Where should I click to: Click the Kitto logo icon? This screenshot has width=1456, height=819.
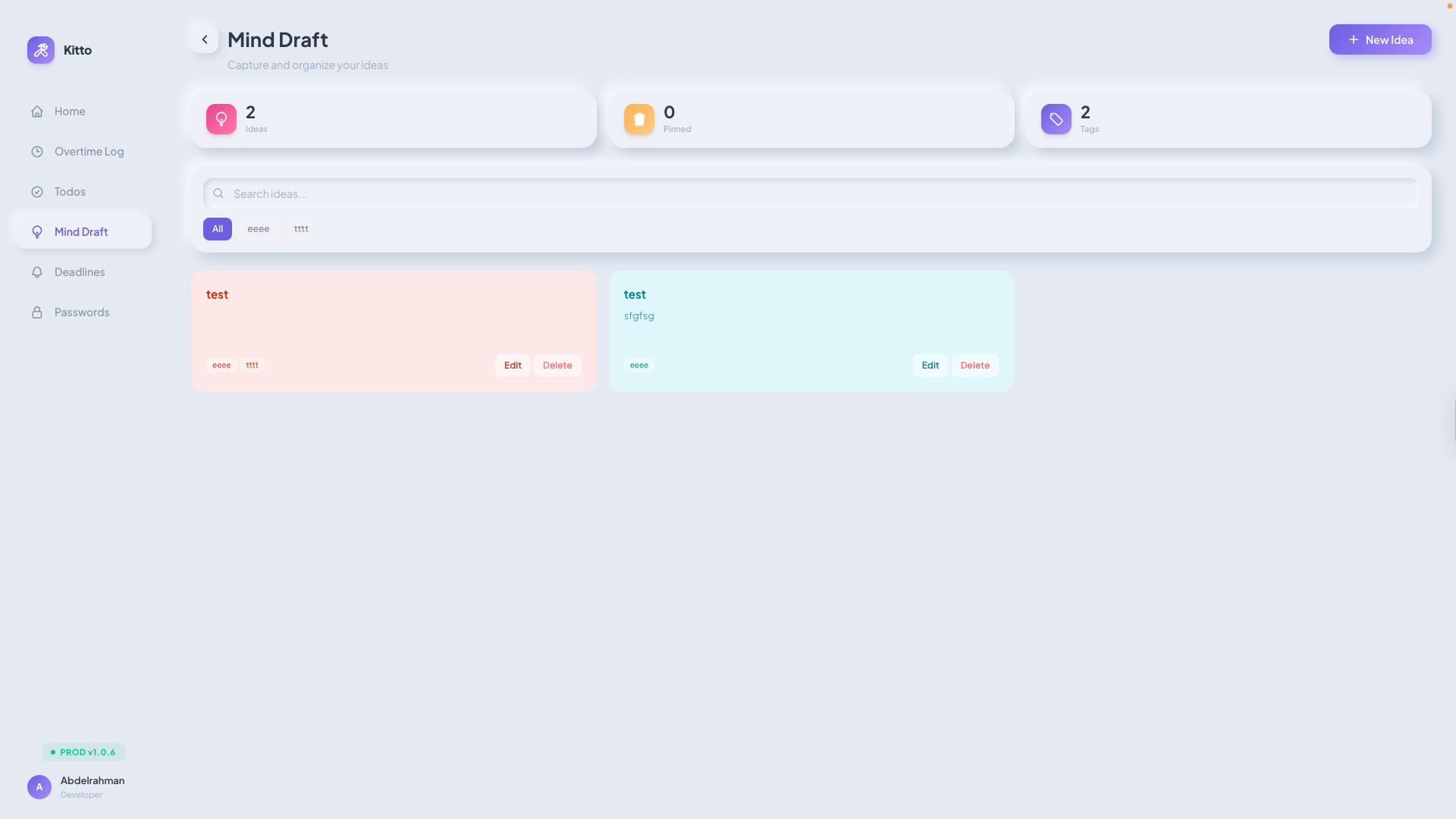[x=41, y=50]
